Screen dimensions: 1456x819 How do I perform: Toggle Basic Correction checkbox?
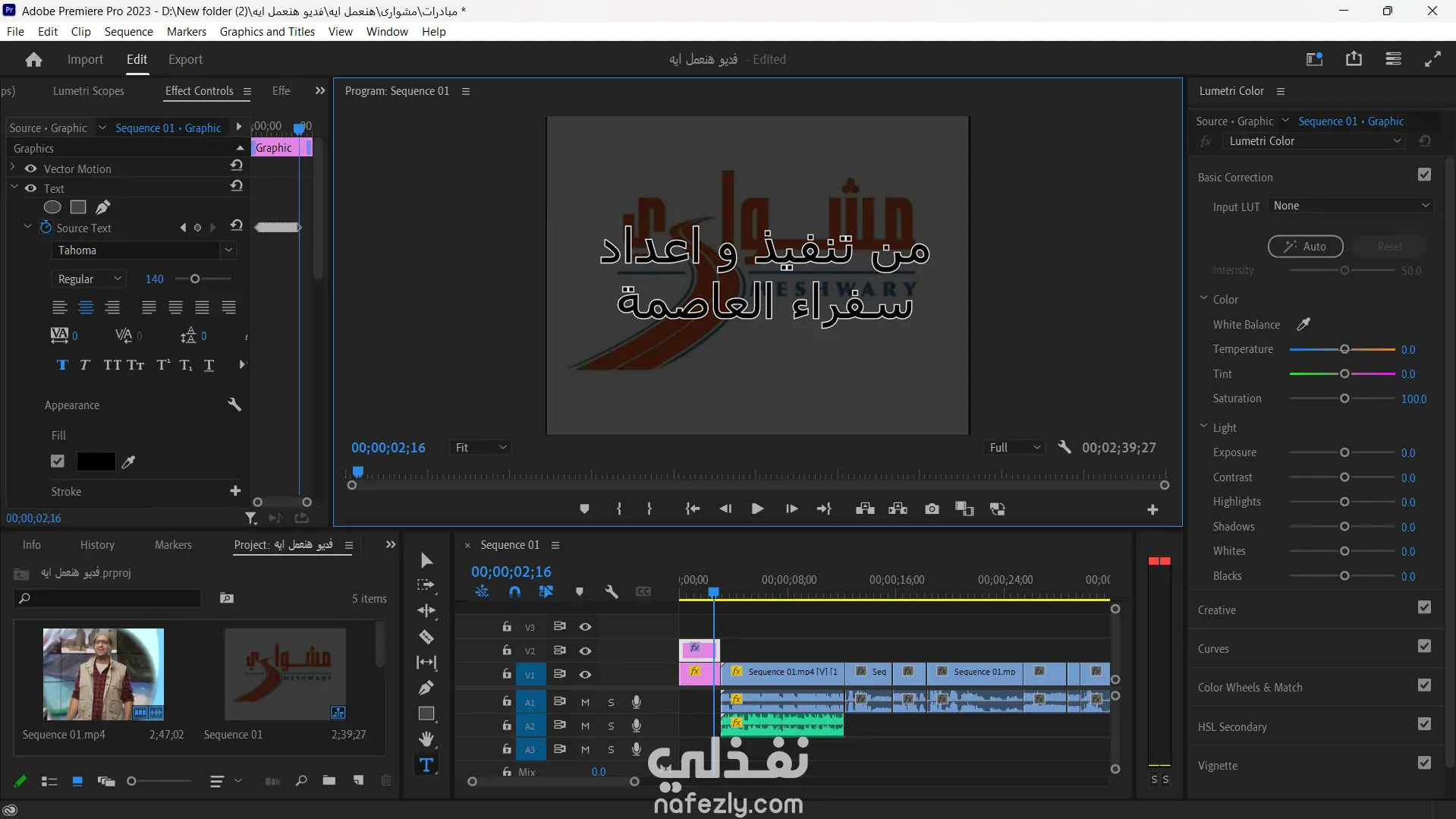1424,175
